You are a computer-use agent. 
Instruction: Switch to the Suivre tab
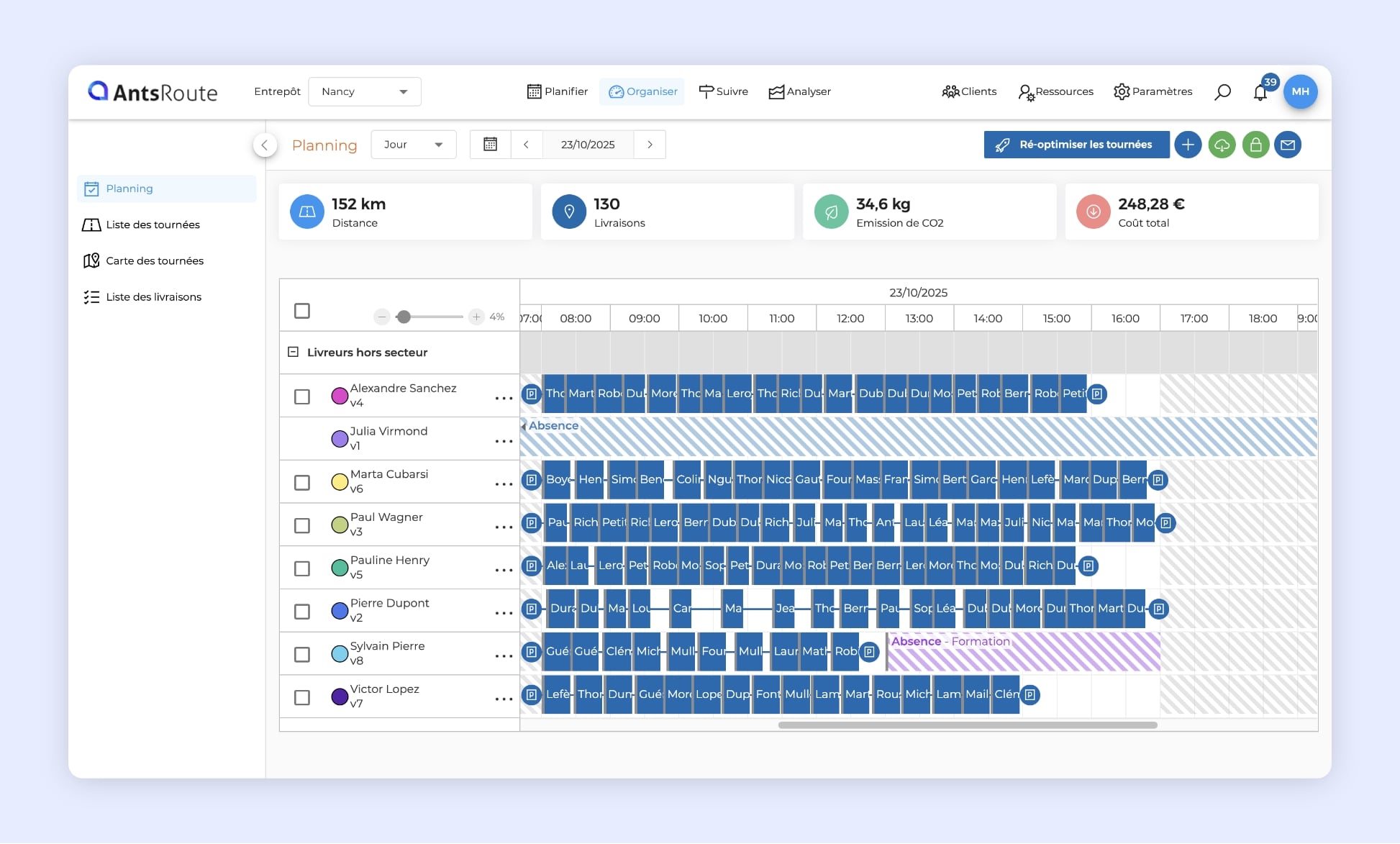point(724,91)
